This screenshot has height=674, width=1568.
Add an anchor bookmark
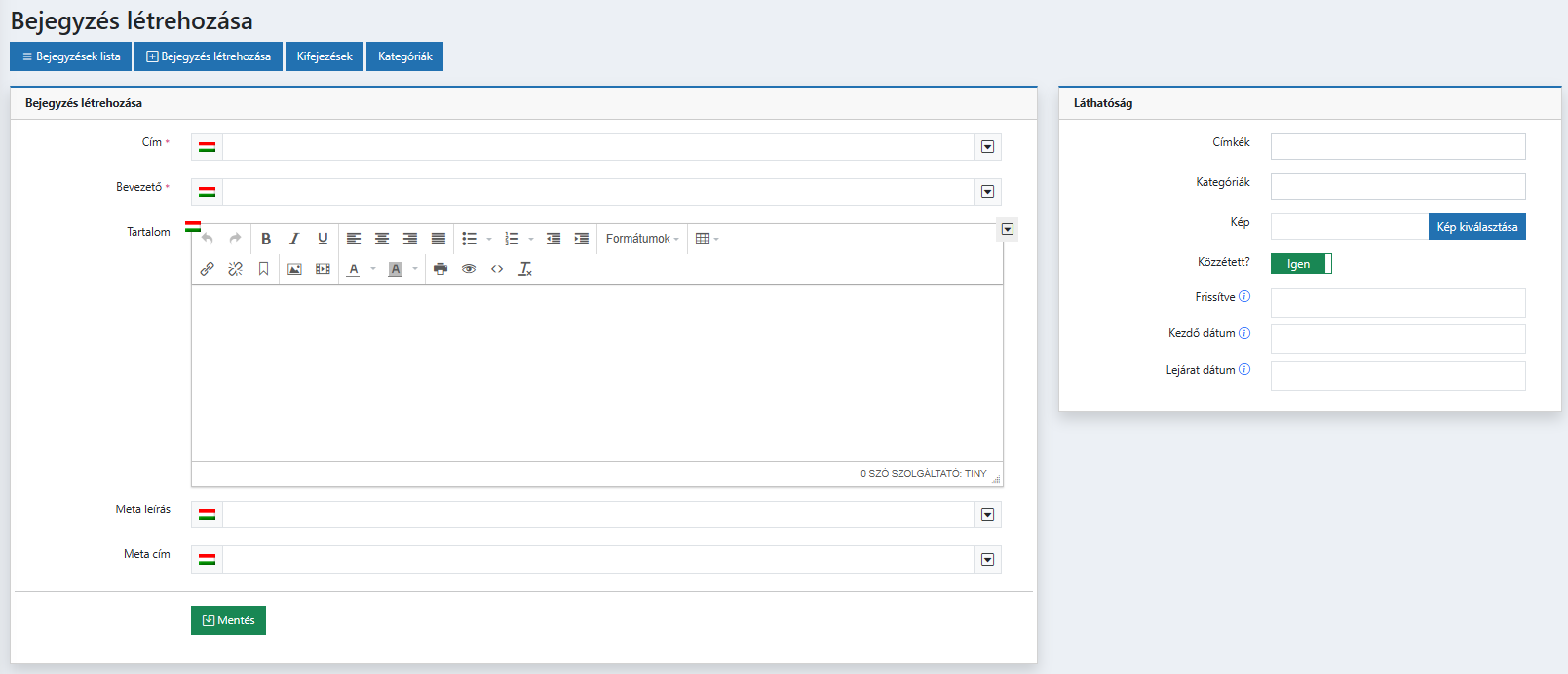(263, 269)
